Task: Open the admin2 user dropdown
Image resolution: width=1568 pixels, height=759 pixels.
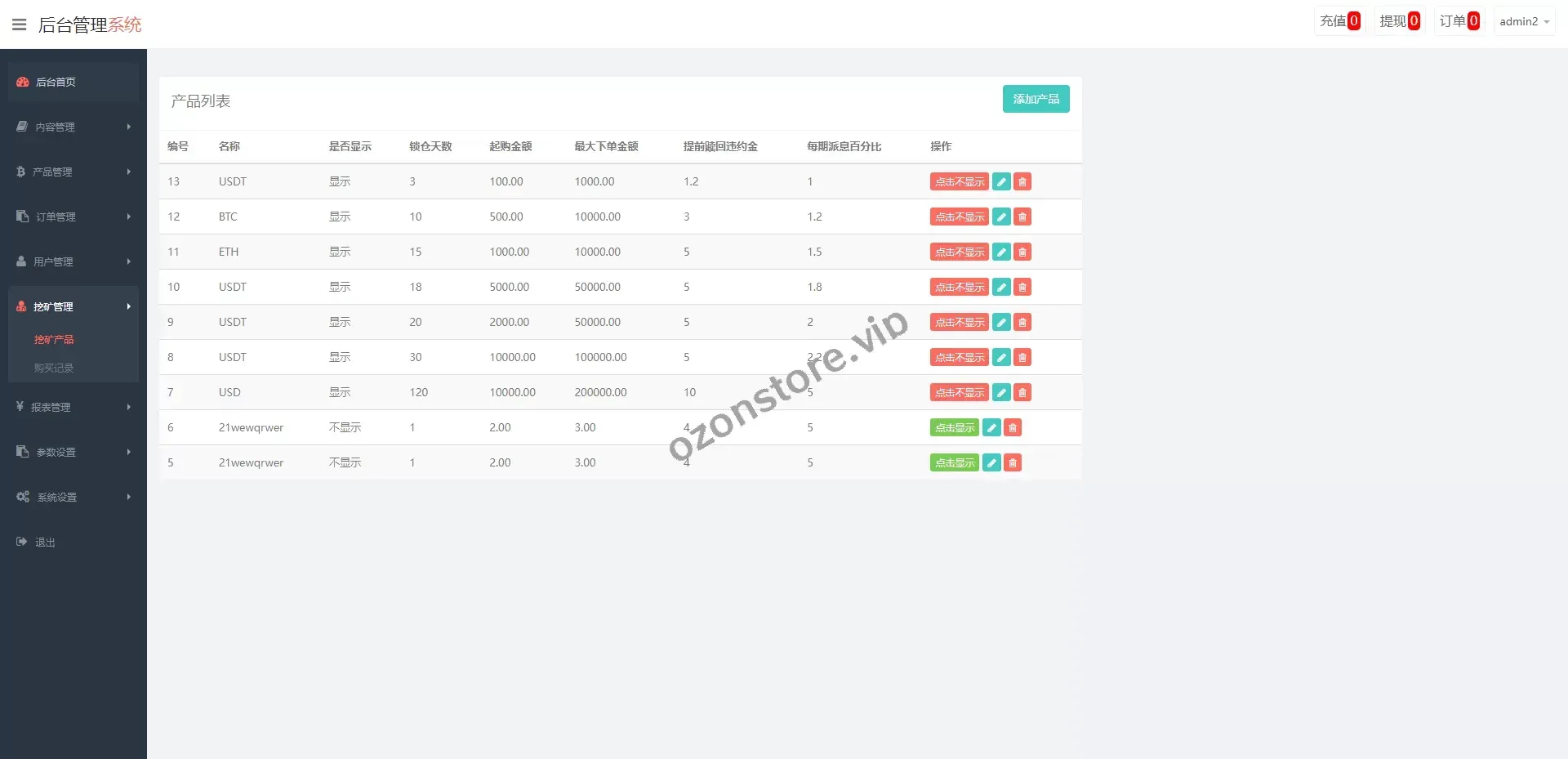Action: click(1524, 21)
